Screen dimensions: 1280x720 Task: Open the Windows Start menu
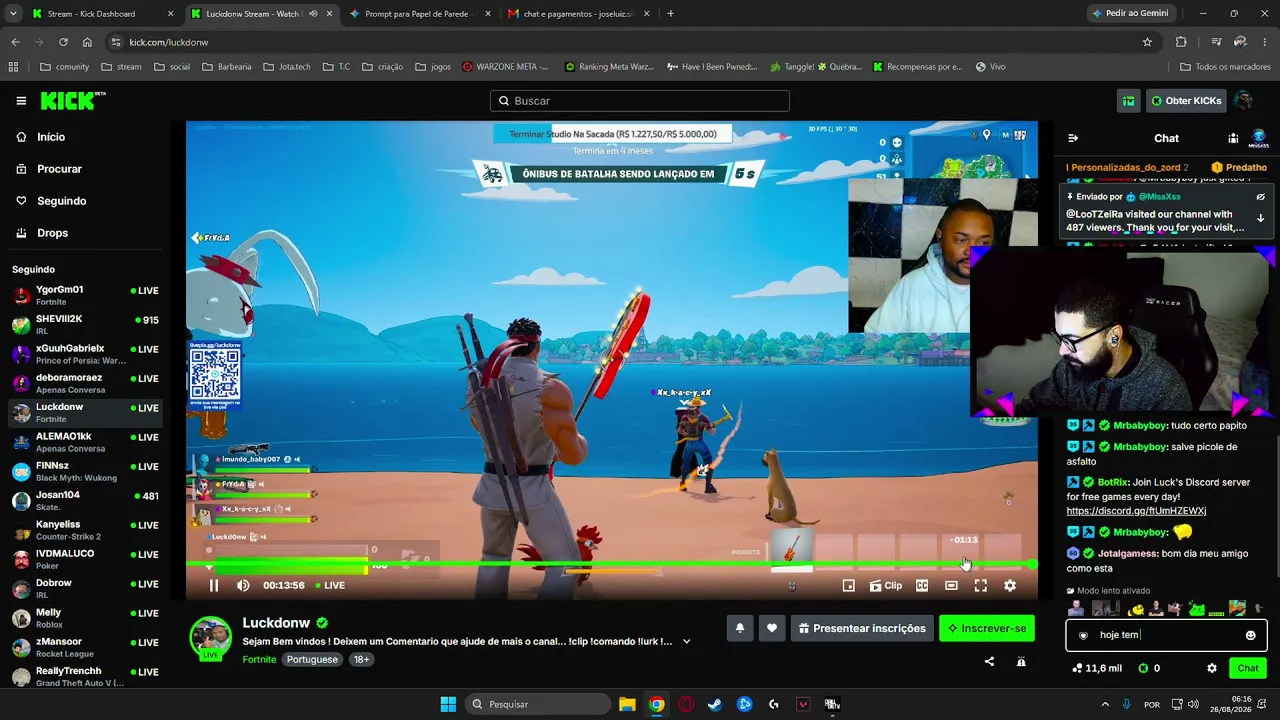448,704
